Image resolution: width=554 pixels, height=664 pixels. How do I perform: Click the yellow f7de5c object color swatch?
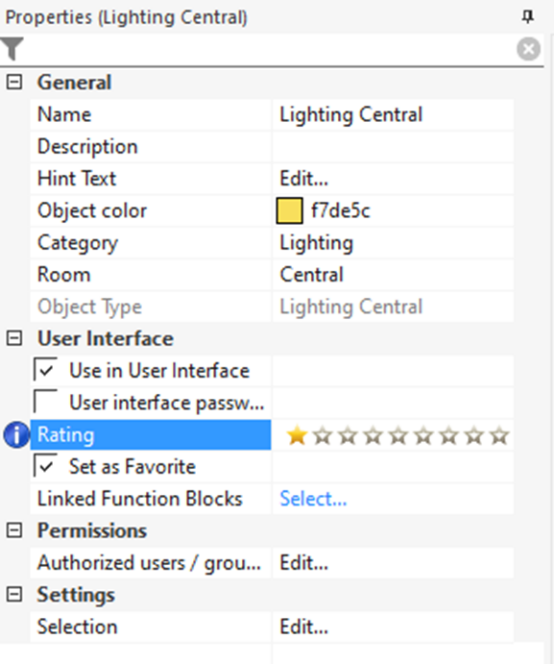tap(289, 210)
